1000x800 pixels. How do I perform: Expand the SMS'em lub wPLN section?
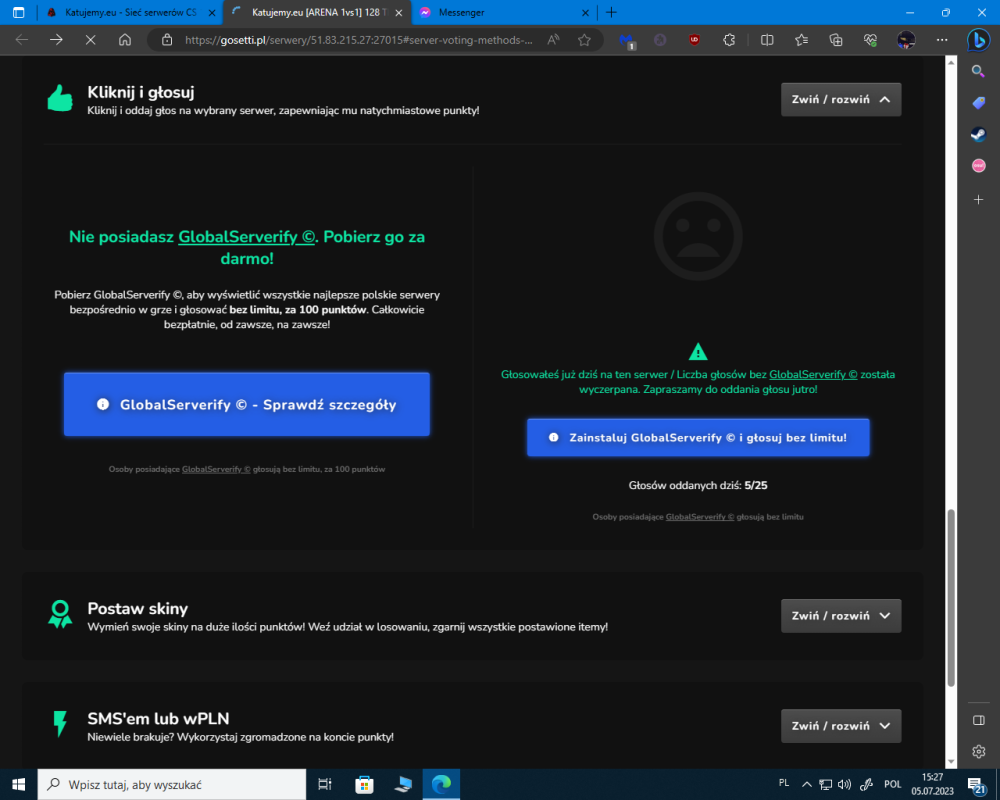pos(841,726)
